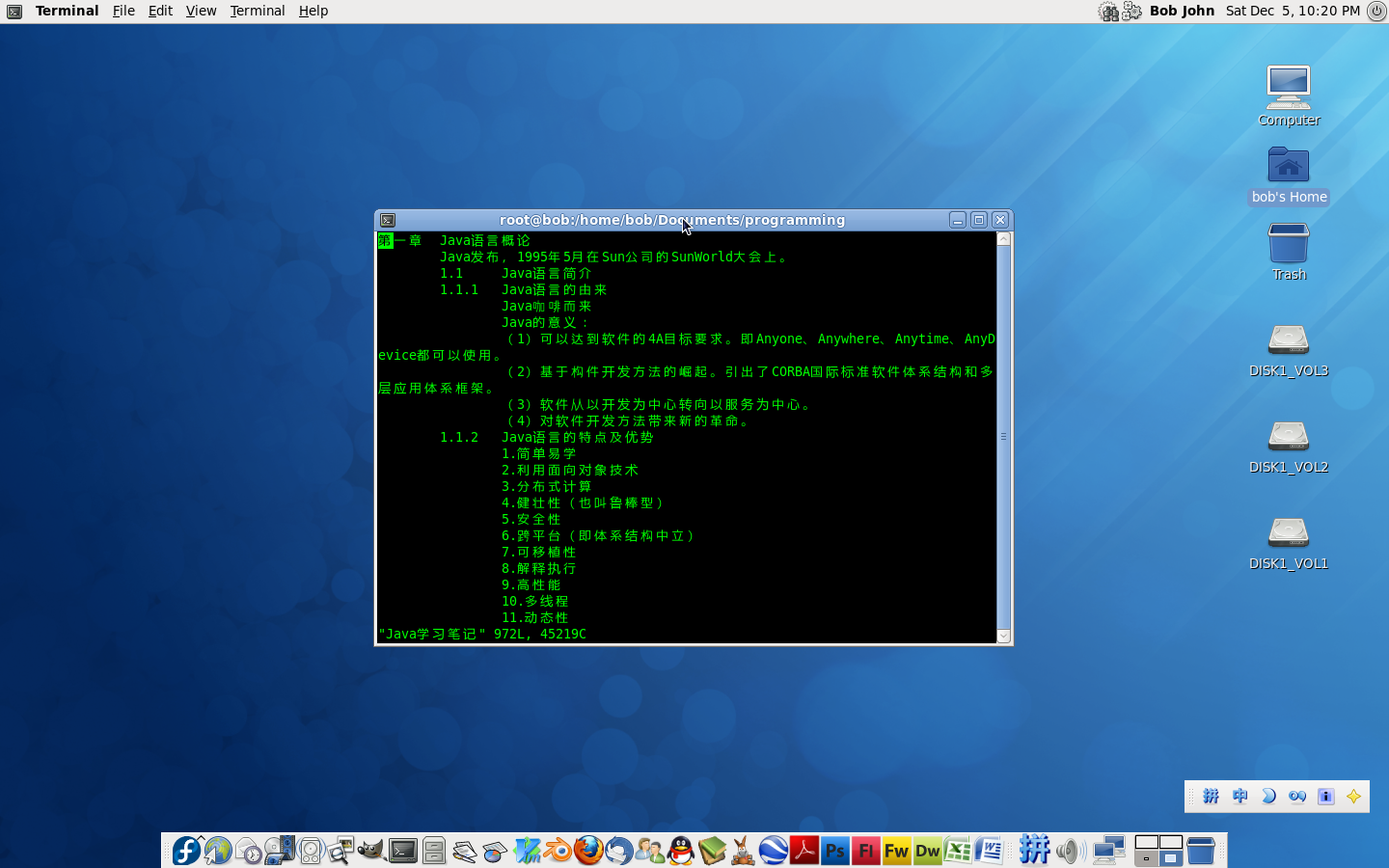Screen dimensions: 1389x868
Task: Launch the Vim editor icon
Action: tap(527, 851)
